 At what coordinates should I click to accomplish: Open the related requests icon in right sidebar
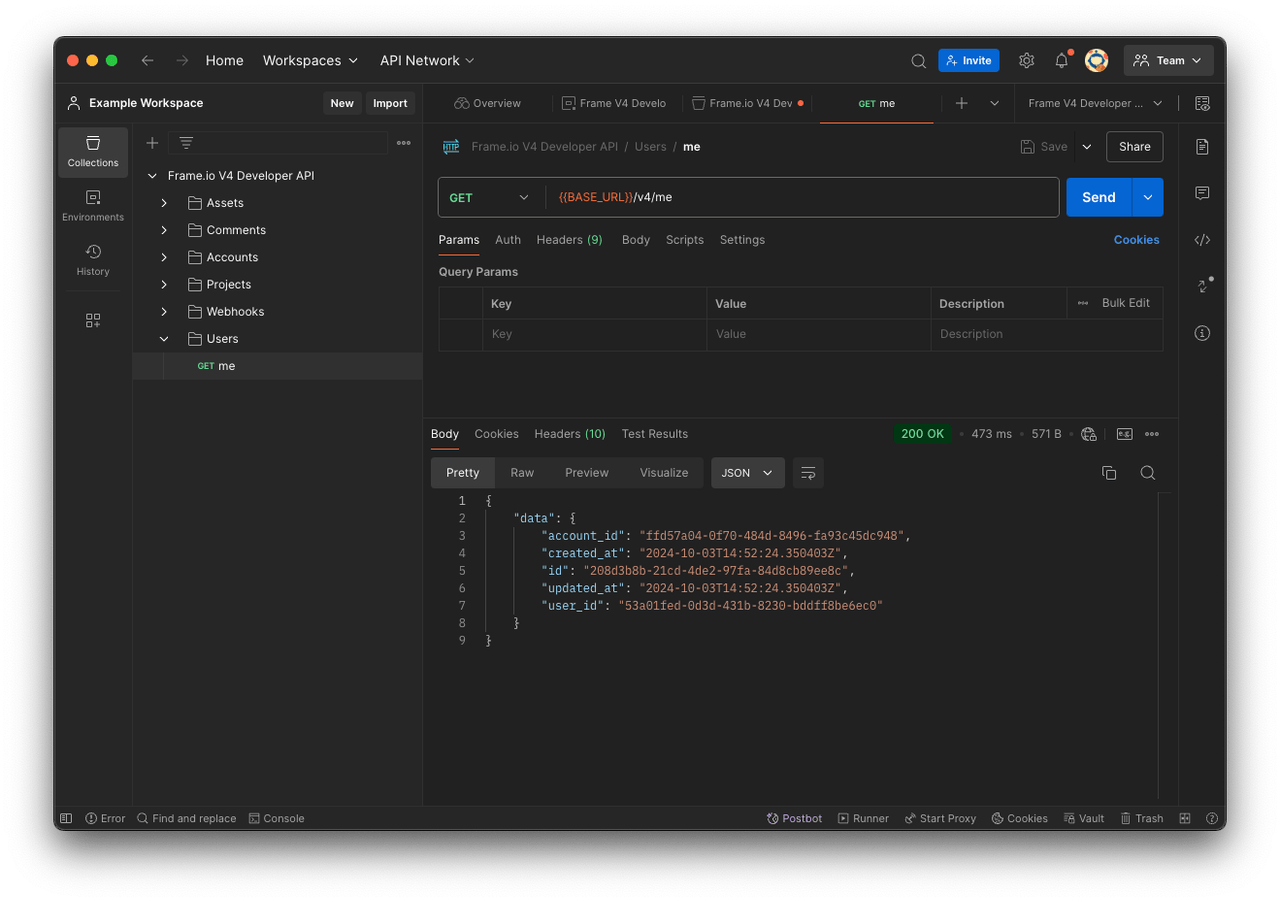coord(1203,286)
